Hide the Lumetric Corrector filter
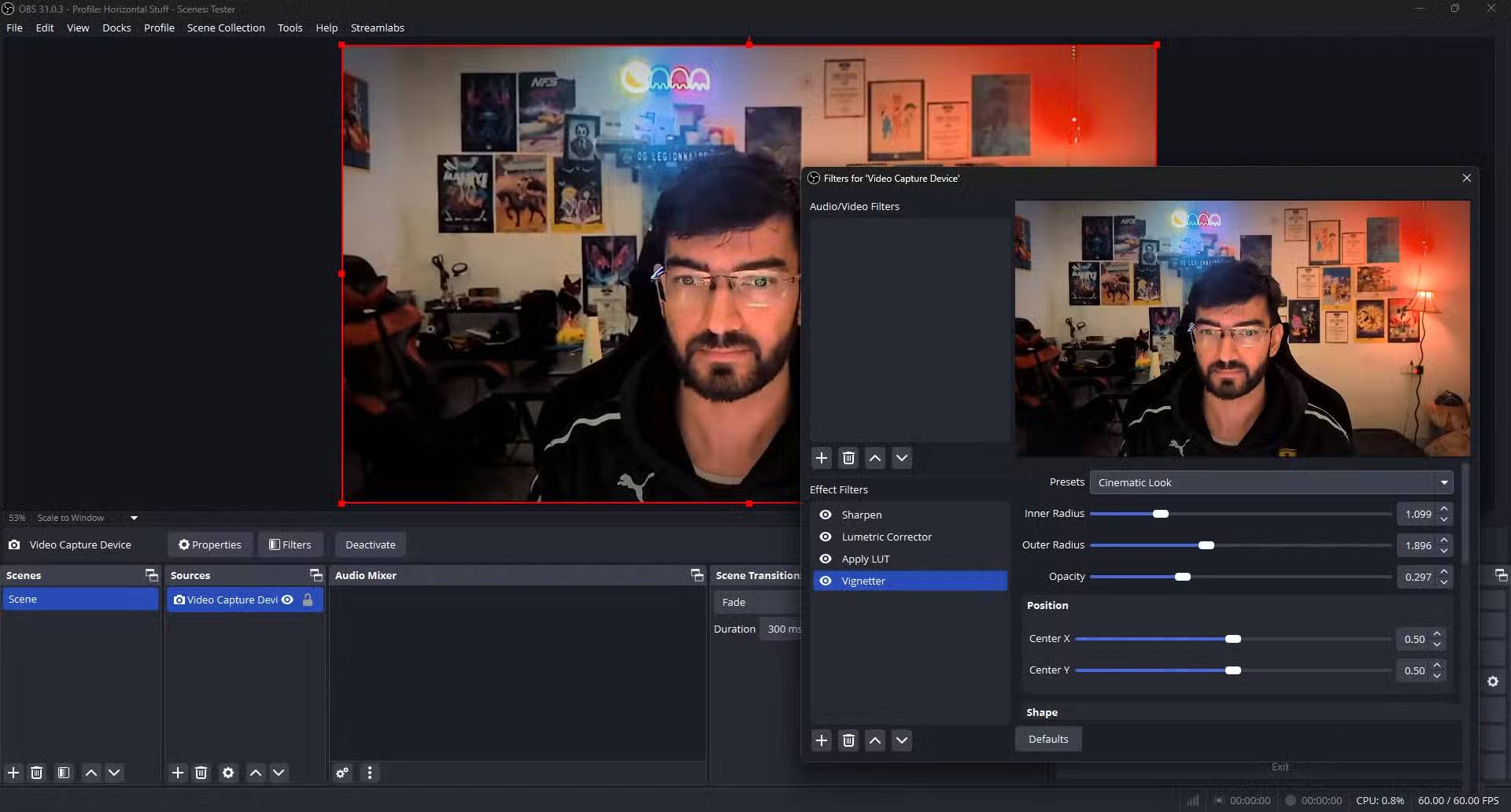 pos(826,537)
